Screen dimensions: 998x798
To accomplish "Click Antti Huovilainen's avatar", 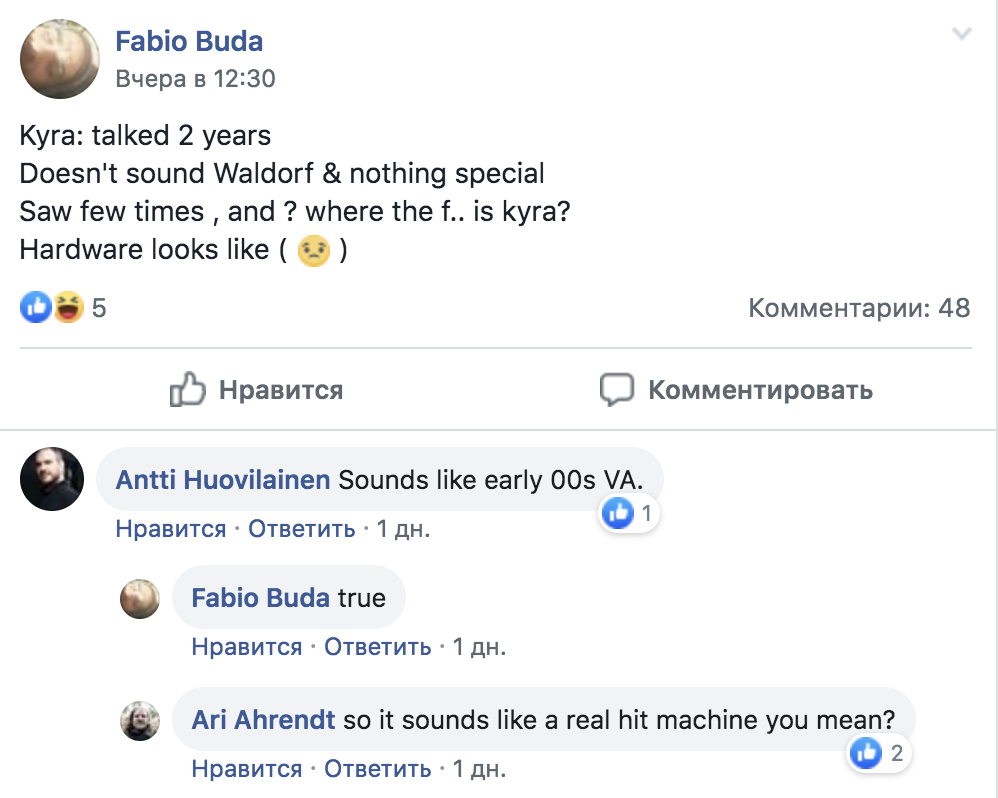I will pos(52,479).
